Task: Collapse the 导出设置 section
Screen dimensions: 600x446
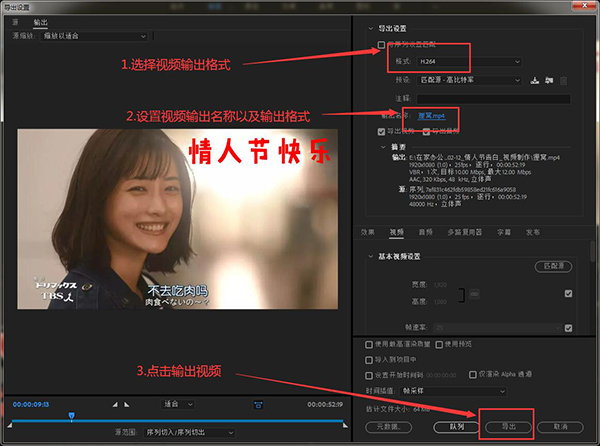Action: click(370, 28)
